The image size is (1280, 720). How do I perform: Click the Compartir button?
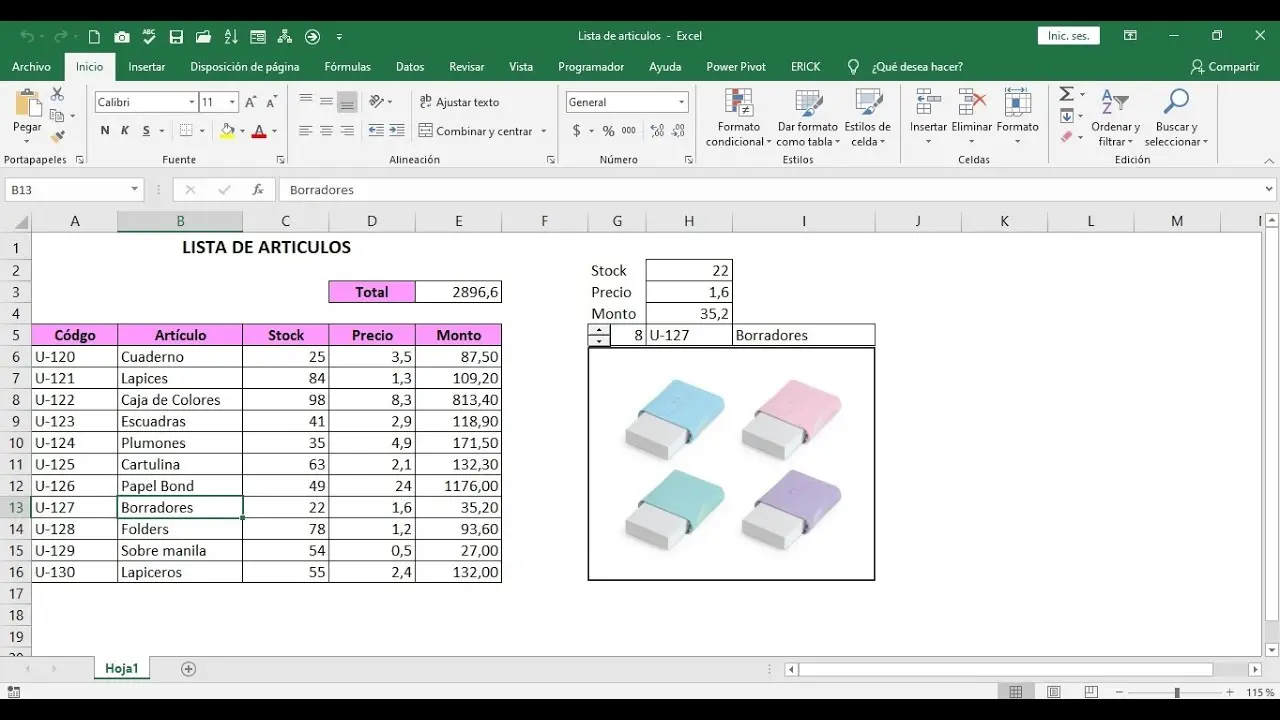1225,67
